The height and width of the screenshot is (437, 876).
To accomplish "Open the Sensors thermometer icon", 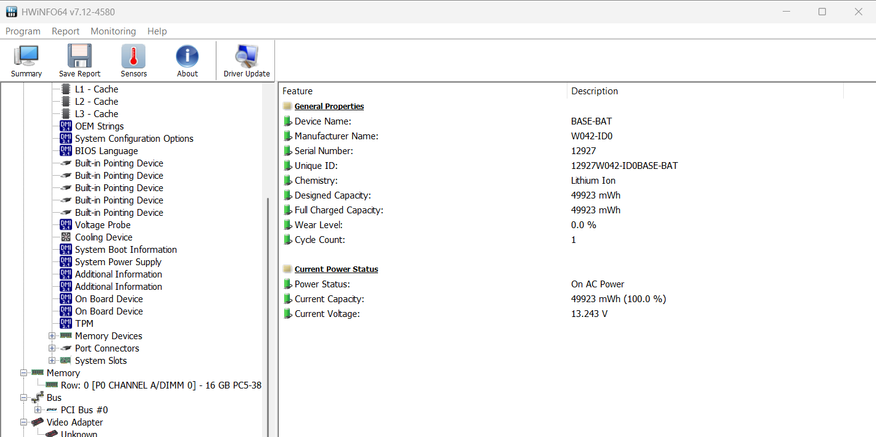I will pyautogui.click(x=133, y=60).
